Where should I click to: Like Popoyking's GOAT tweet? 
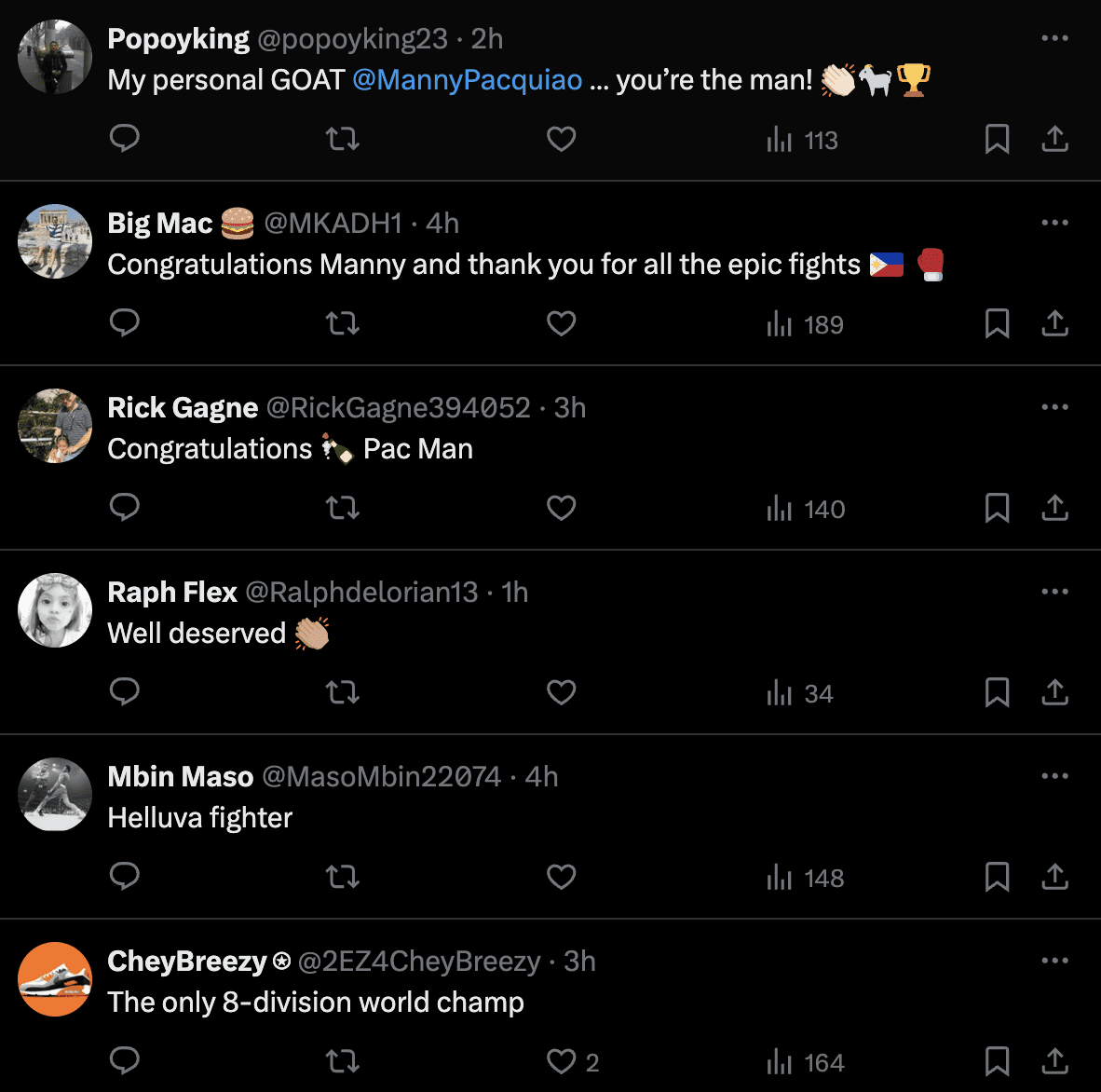point(561,139)
